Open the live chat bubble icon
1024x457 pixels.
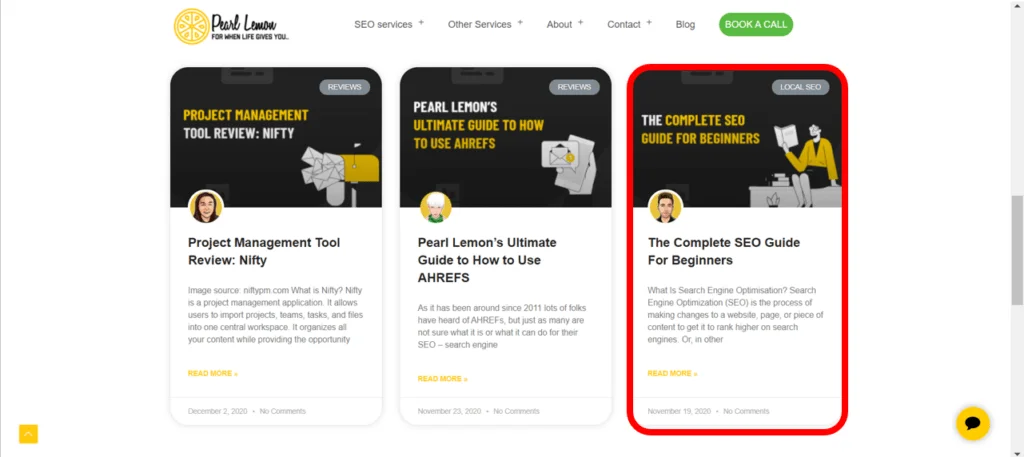pyautogui.click(x=972, y=423)
